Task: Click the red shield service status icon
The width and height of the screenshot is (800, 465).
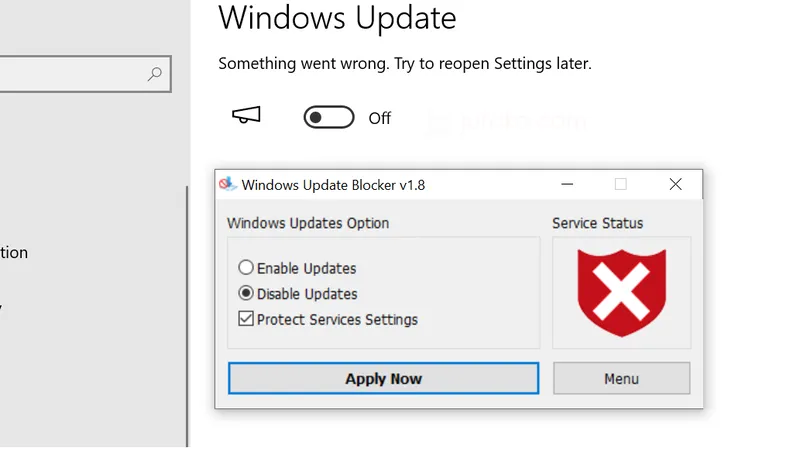Action: click(x=621, y=292)
